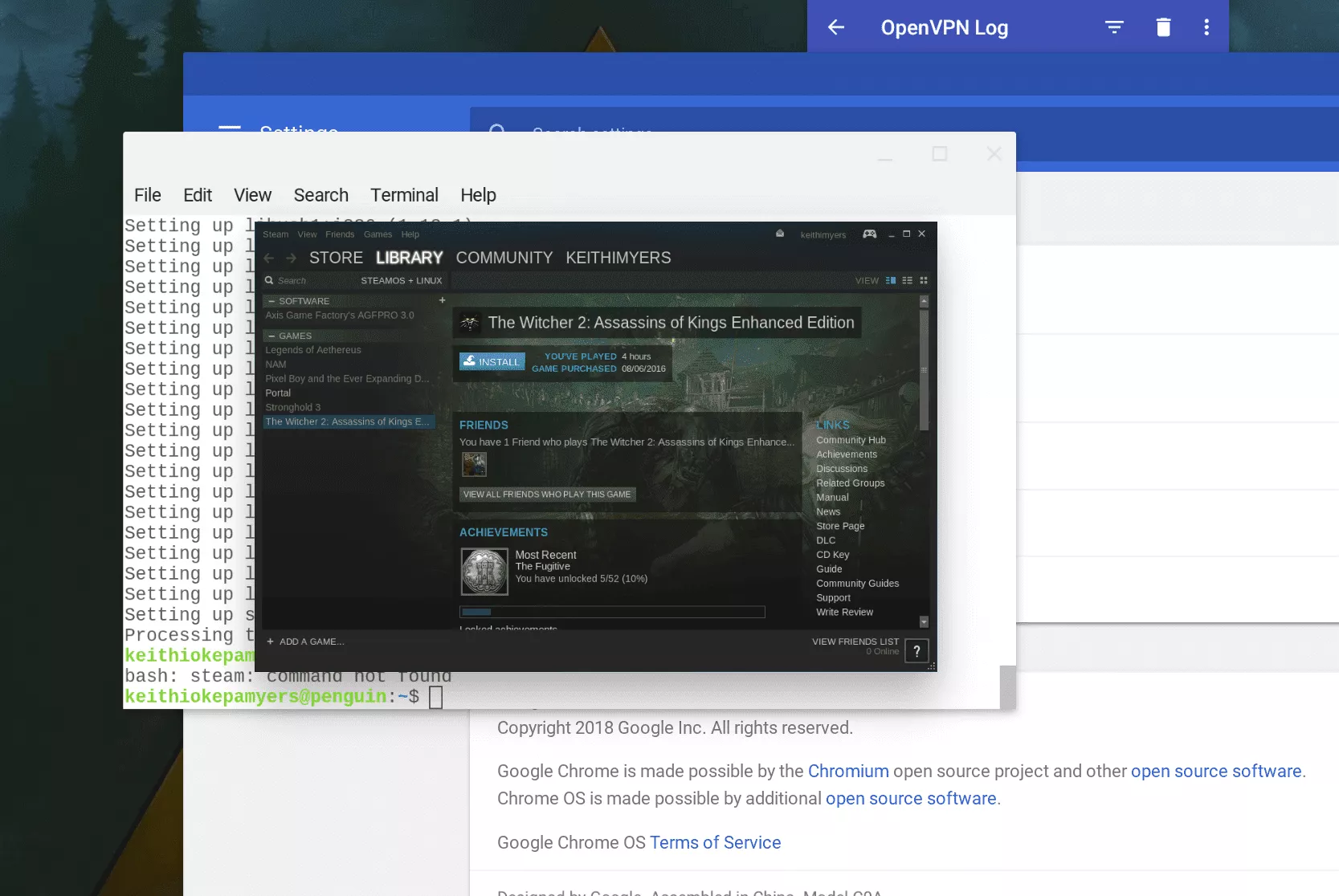Click the achievements progress bar
The width and height of the screenshot is (1339, 896).
tap(611, 613)
